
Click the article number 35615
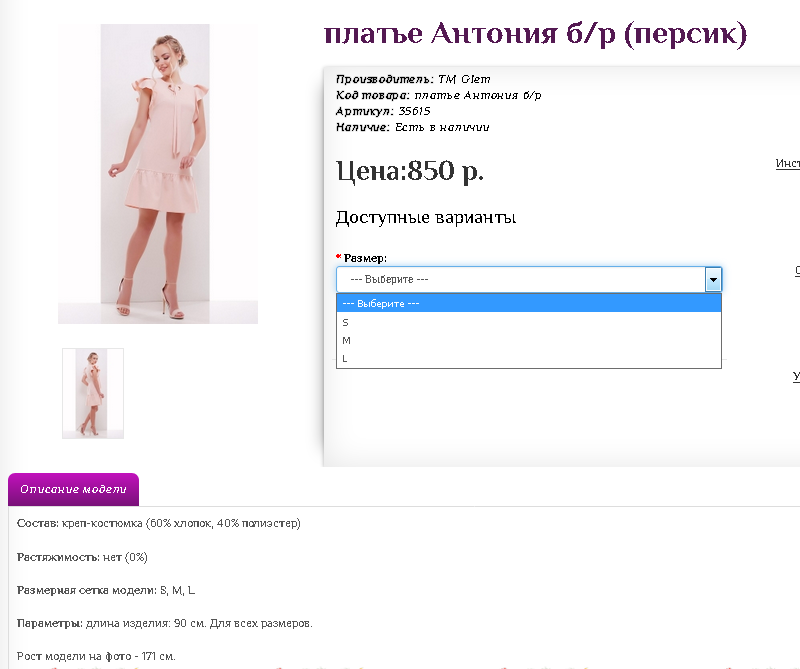(414, 111)
